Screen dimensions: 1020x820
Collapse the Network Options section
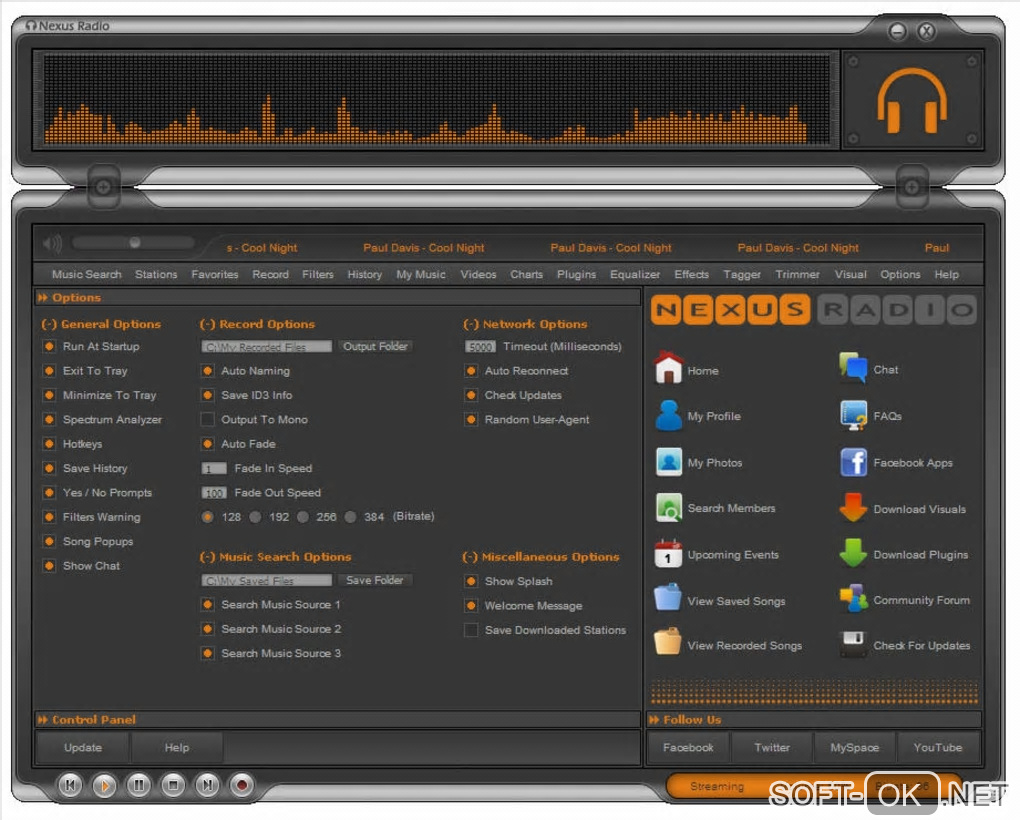point(471,324)
